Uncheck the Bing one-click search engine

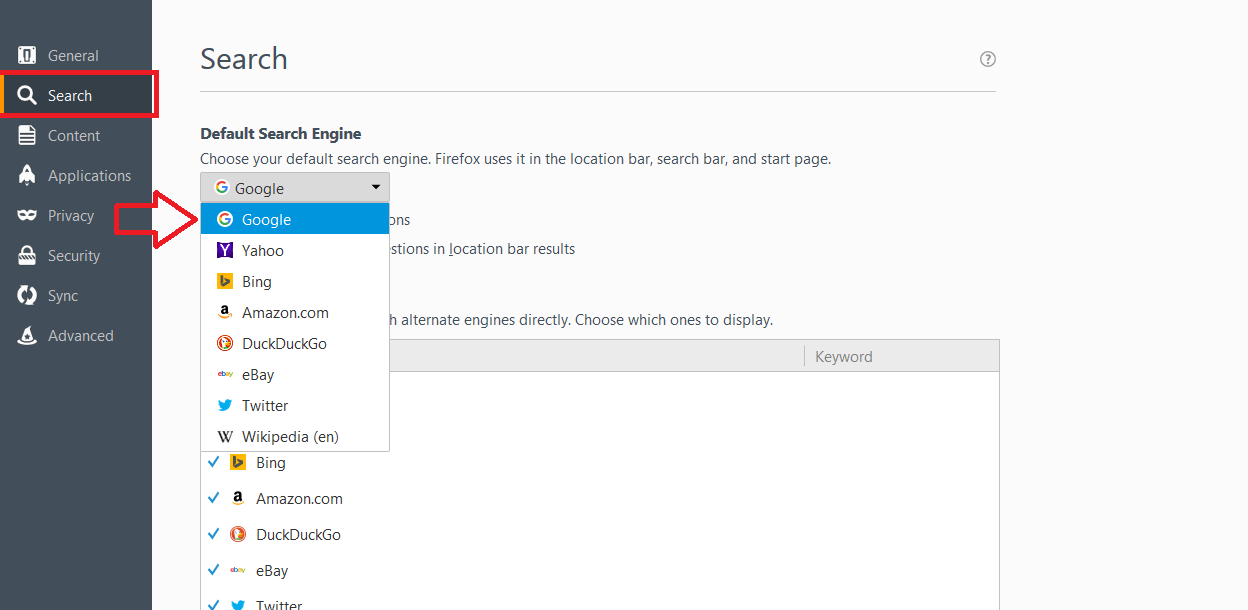pyautogui.click(x=214, y=463)
